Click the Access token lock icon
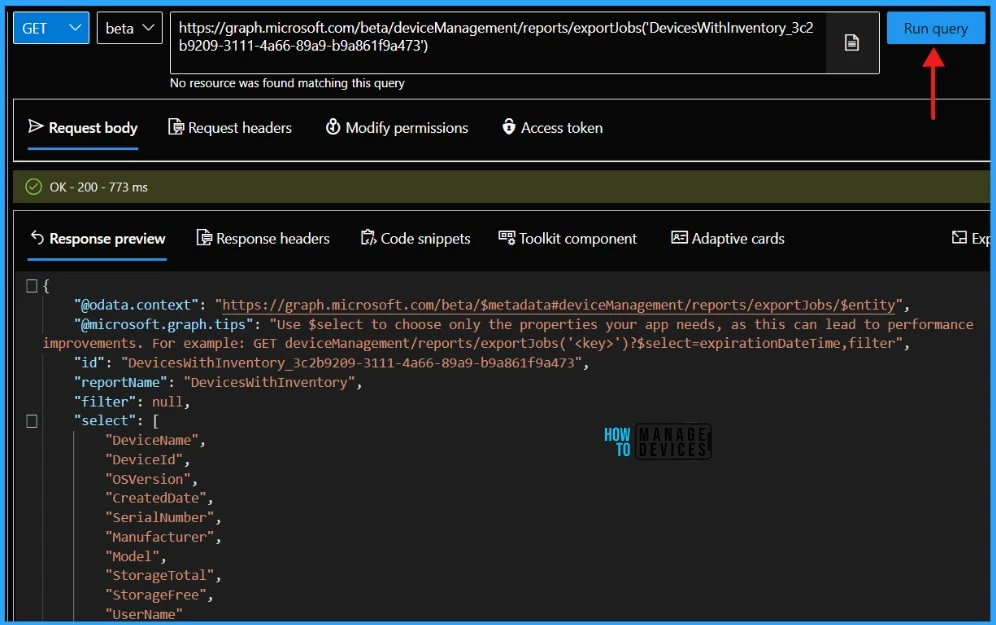Screen dimensions: 996x625 (x=508, y=126)
